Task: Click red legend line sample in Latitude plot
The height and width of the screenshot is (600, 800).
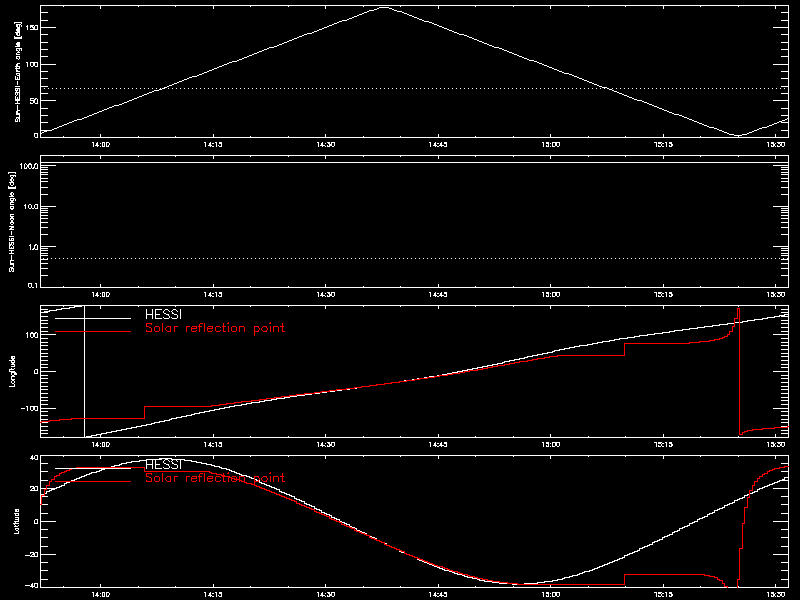Action: point(93,482)
